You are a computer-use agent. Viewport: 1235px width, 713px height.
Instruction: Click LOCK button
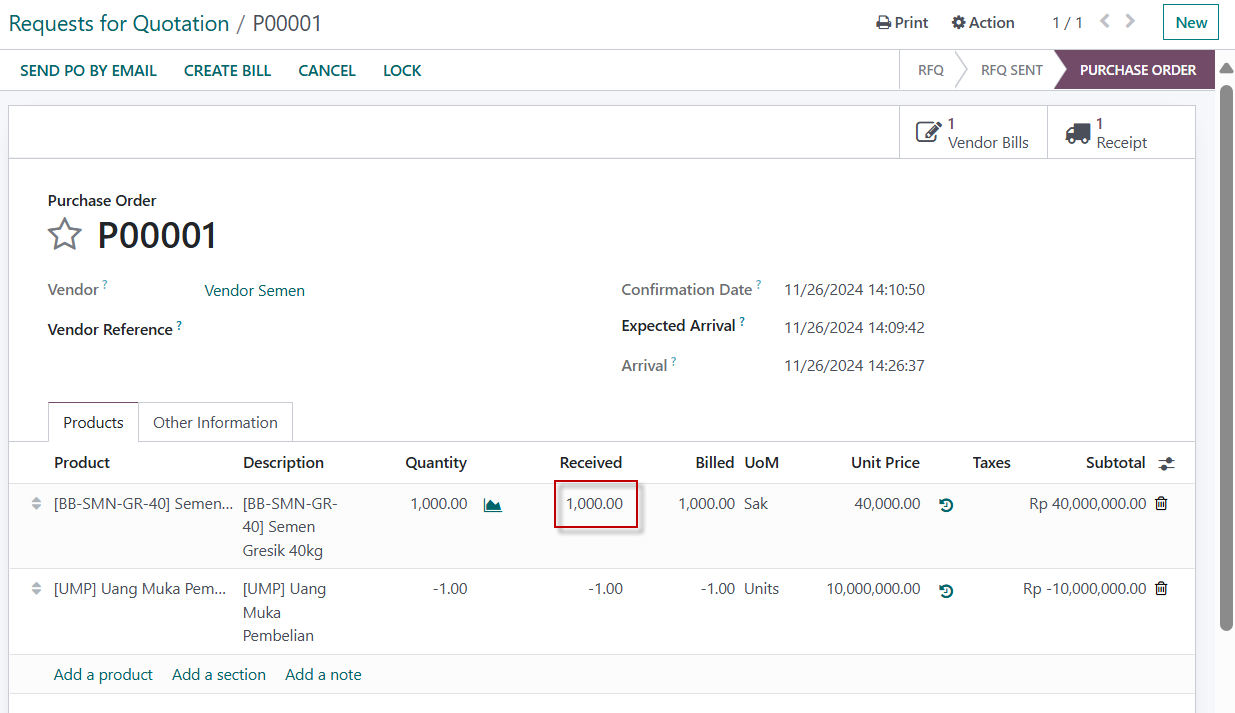402,70
